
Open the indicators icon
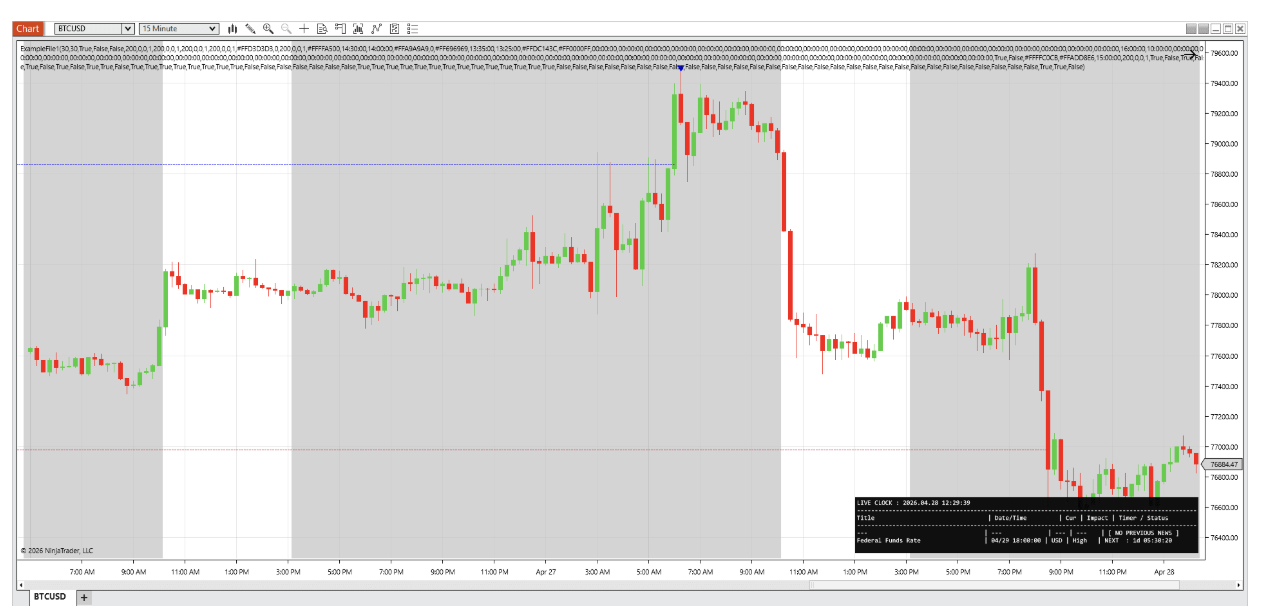376,29
